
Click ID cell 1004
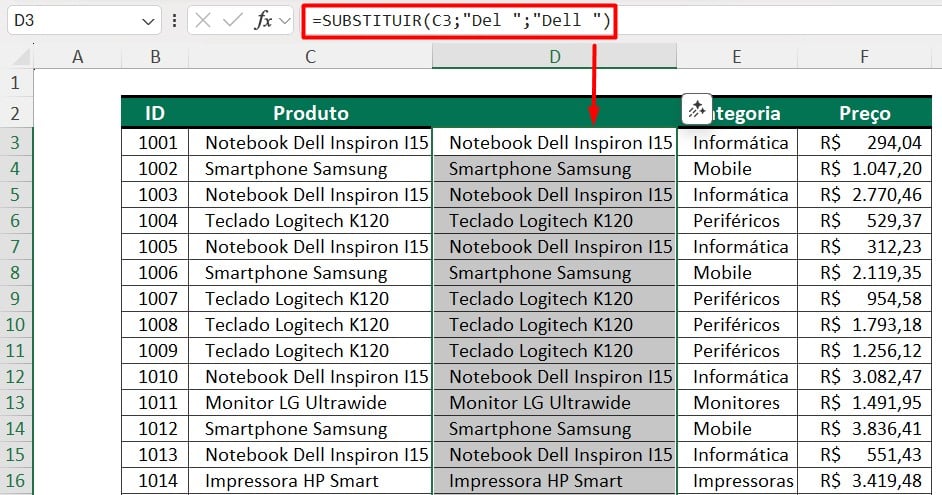click(155, 220)
